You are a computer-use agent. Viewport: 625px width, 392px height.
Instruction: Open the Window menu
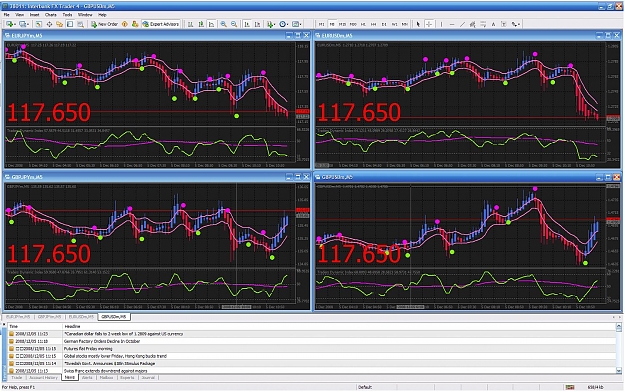coord(85,15)
